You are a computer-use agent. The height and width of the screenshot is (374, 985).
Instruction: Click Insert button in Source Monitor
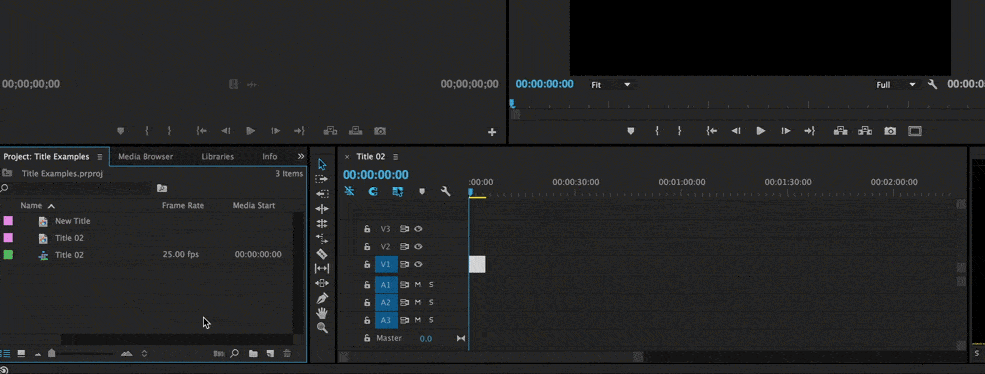[330, 131]
